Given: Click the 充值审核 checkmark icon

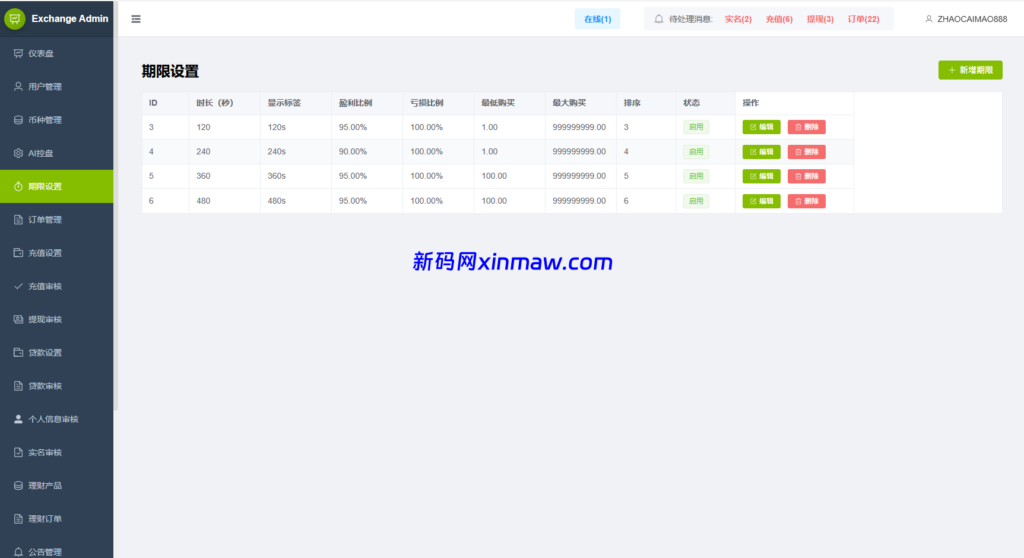Looking at the screenshot, I should coord(18,286).
